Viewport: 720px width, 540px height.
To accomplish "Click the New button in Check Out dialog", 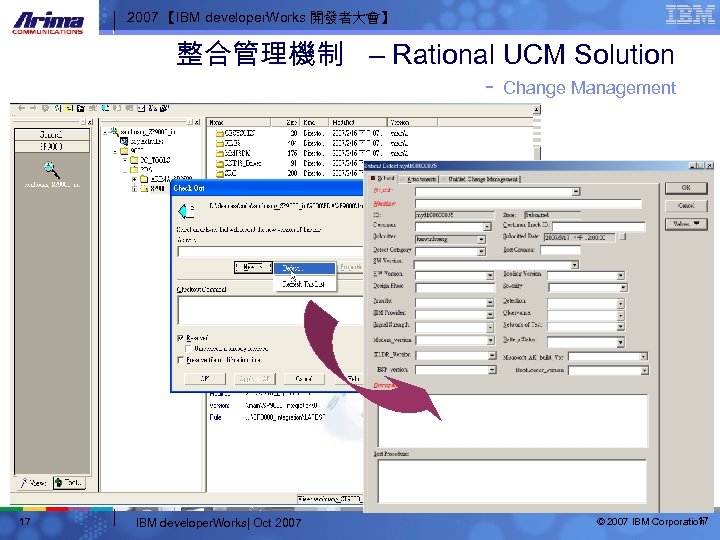I will pyautogui.click(x=253, y=267).
